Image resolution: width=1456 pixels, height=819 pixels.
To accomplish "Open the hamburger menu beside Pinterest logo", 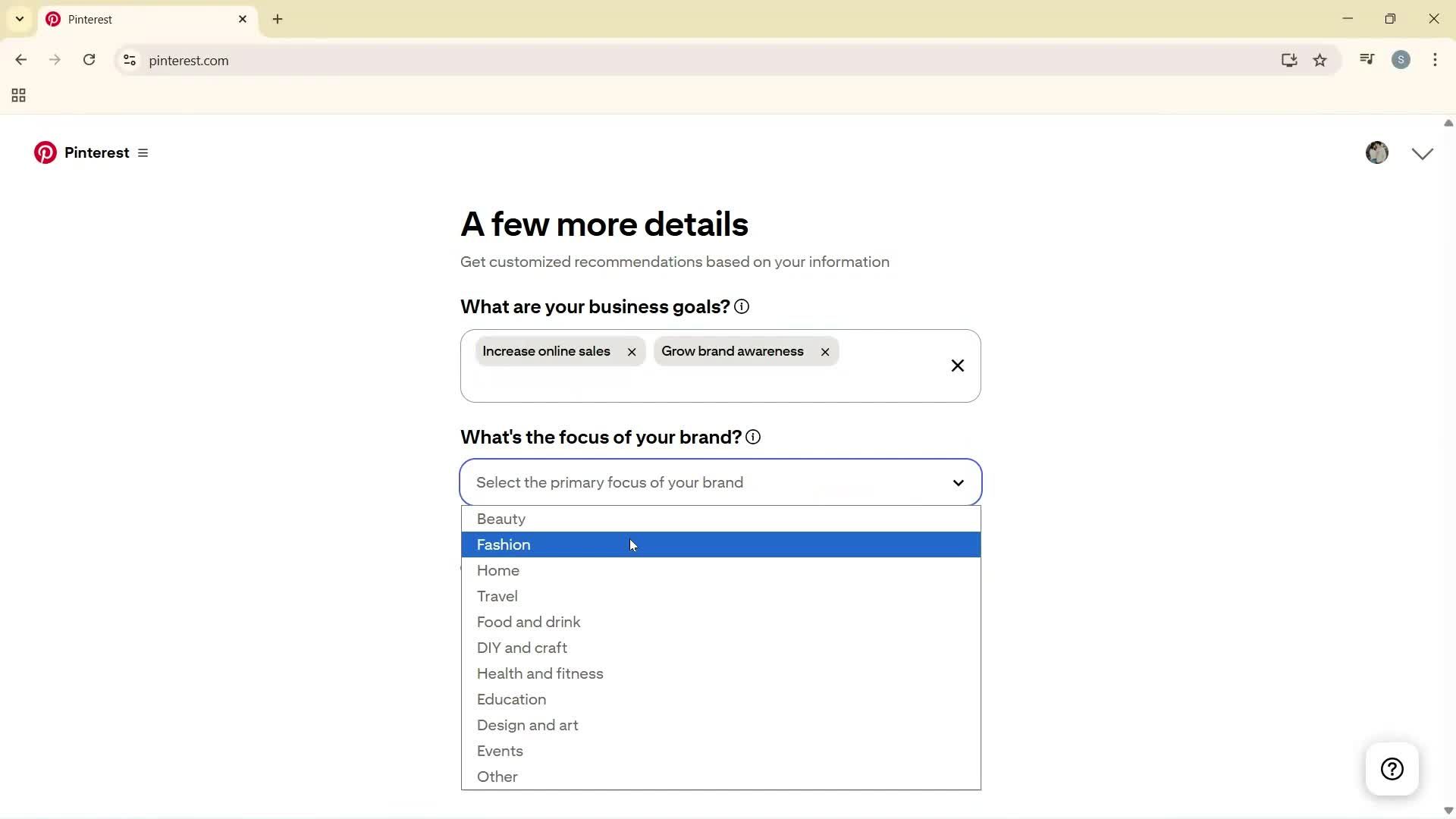I will coord(143,152).
